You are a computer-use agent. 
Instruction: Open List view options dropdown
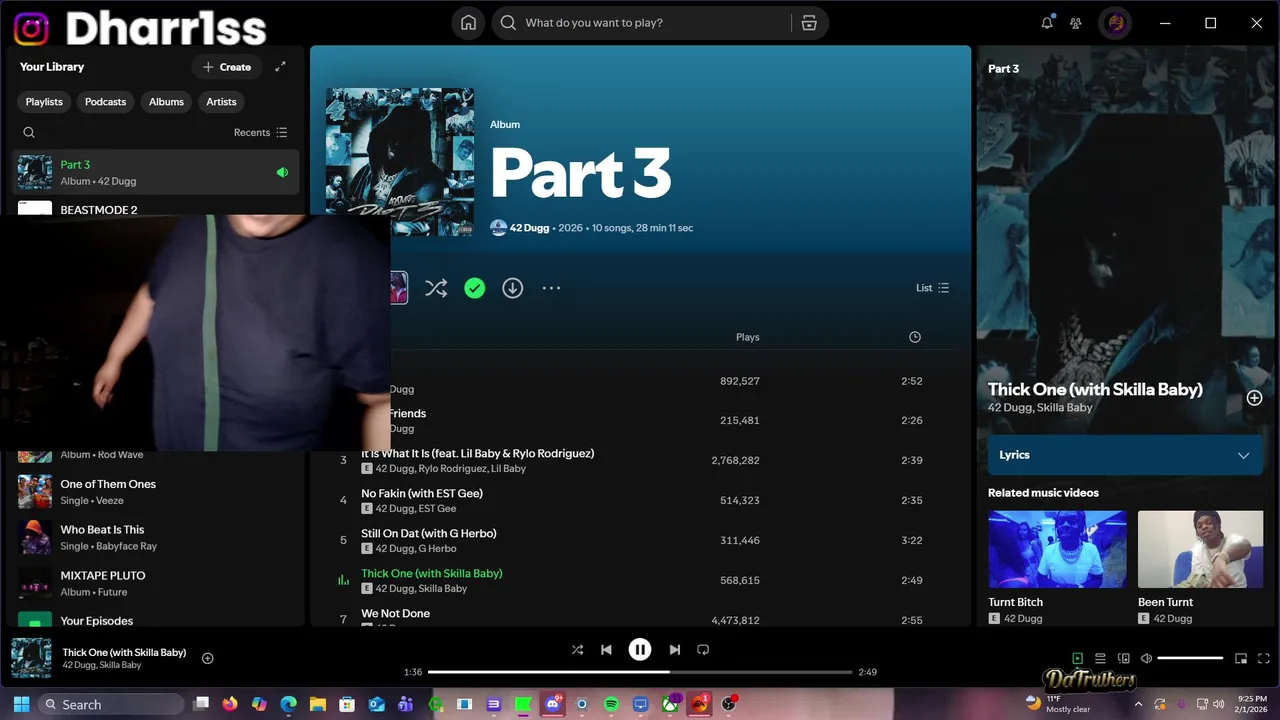pyautogui.click(x=932, y=288)
